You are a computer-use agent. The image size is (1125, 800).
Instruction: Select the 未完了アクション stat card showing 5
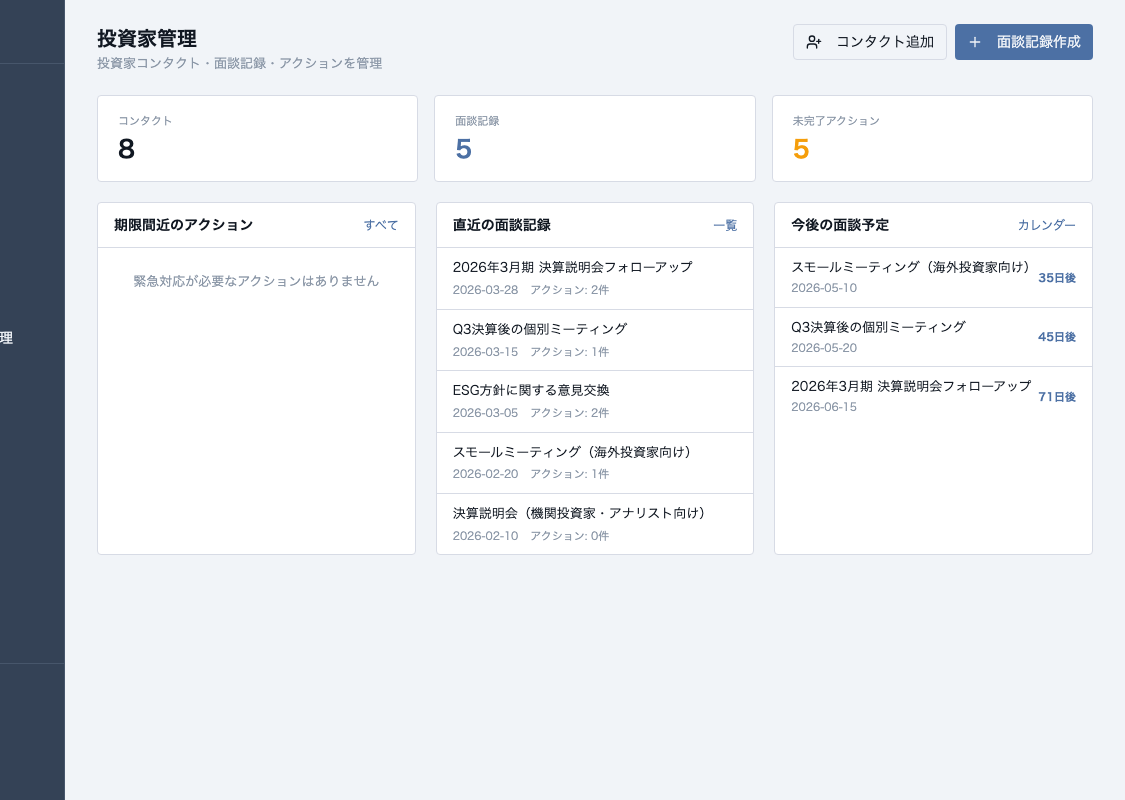tap(932, 138)
